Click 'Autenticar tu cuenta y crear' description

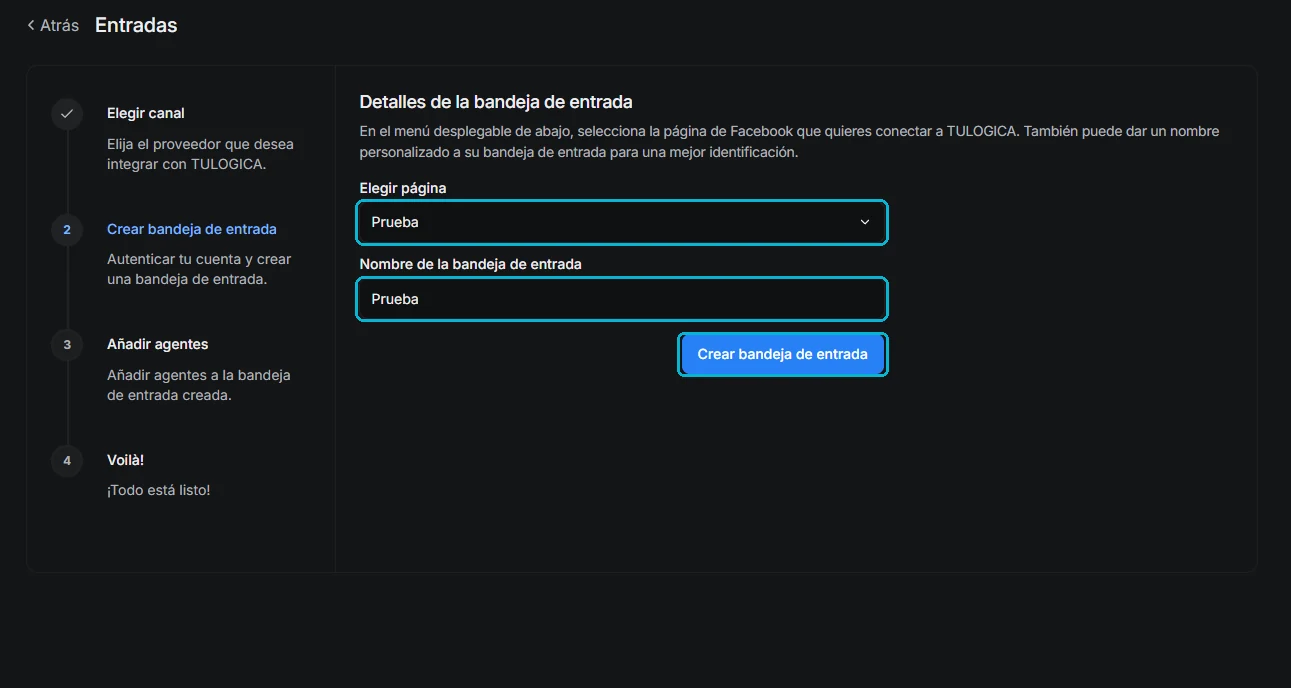click(199, 269)
